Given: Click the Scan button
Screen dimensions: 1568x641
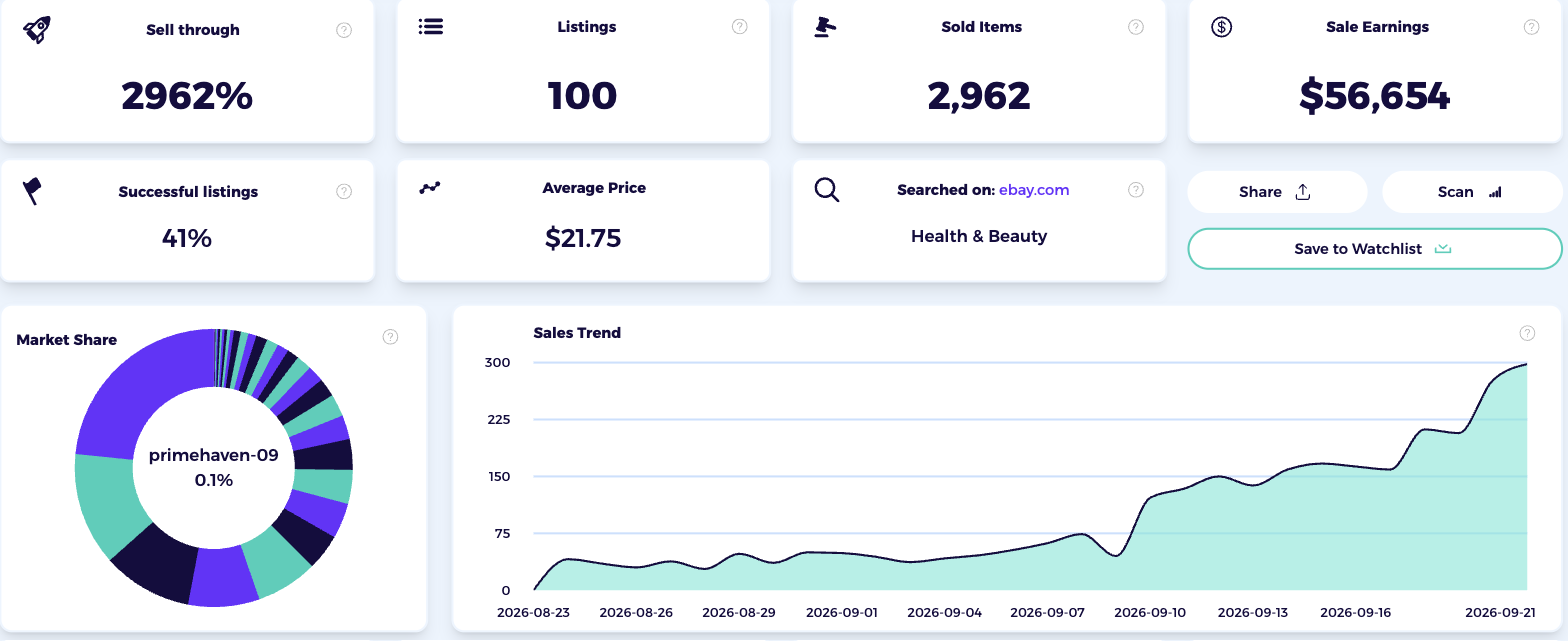Looking at the screenshot, I should point(1472,192).
